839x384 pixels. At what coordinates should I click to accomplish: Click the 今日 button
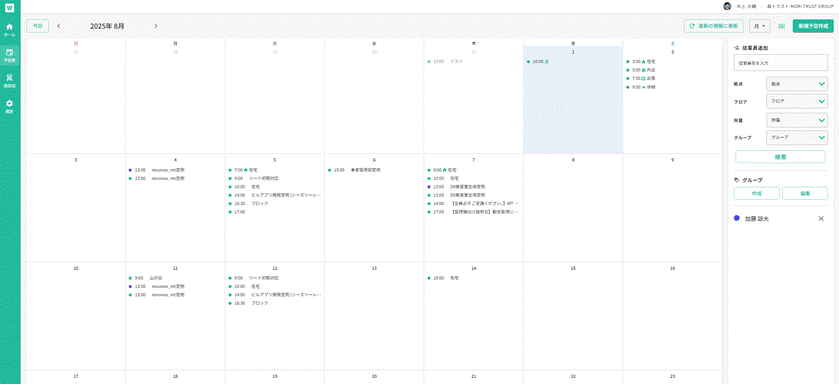point(37,26)
